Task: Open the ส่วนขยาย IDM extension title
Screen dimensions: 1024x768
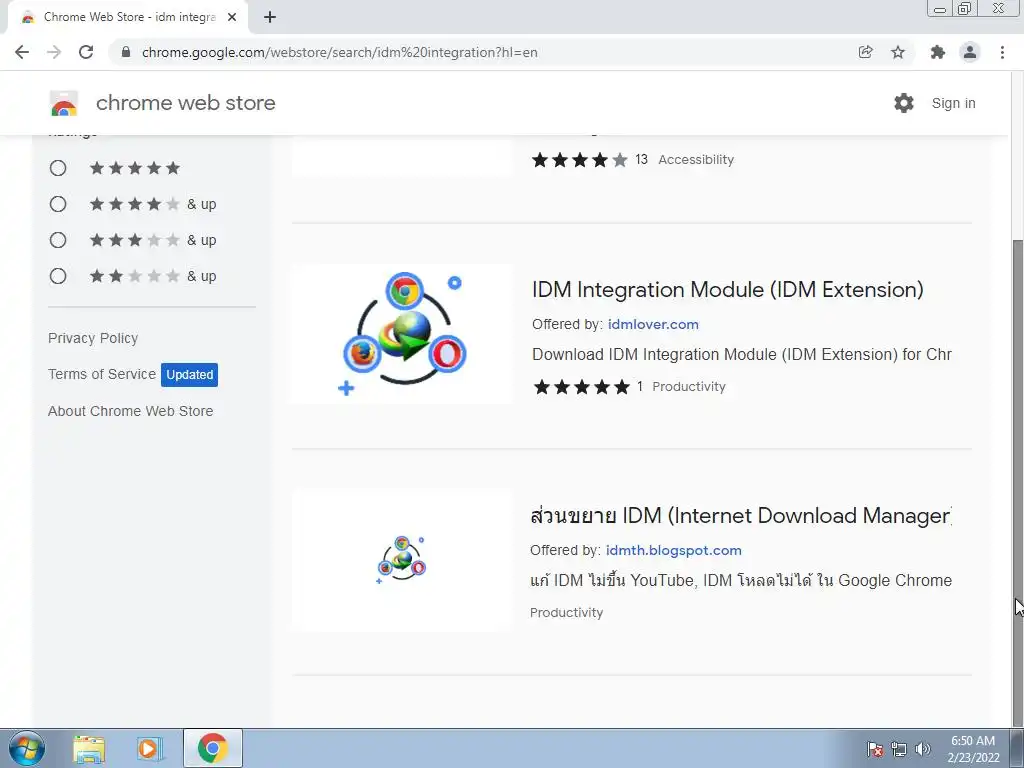Action: point(741,515)
